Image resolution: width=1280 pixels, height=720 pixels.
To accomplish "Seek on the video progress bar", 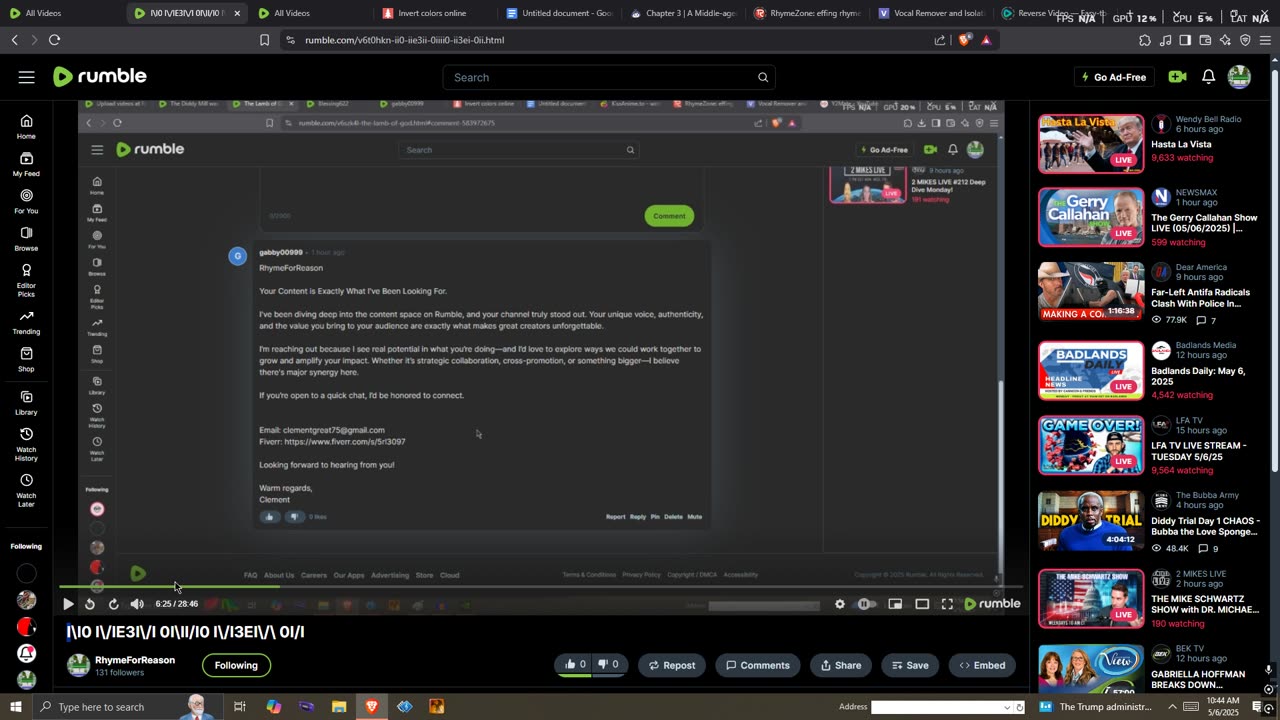I will click(540, 588).
